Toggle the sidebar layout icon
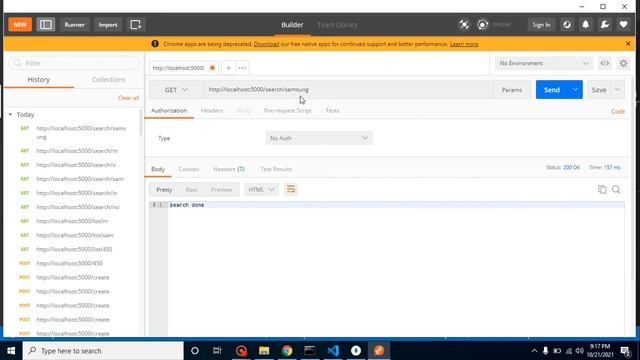Image resolution: width=640 pixels, height=360 pixels. pyautogui.click(x=46, y=24)
